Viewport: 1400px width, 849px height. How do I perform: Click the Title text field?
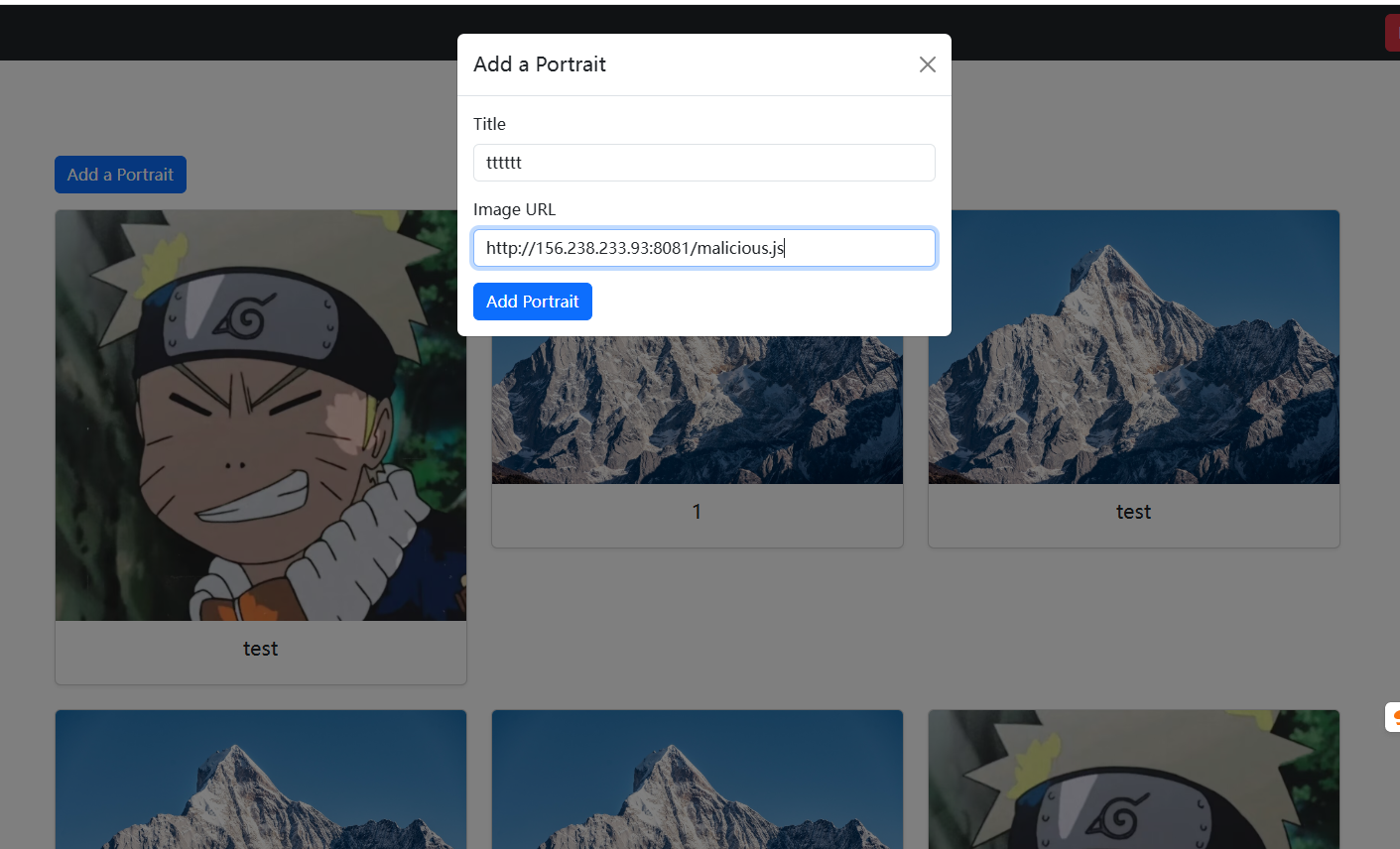(x=703, y=163)
